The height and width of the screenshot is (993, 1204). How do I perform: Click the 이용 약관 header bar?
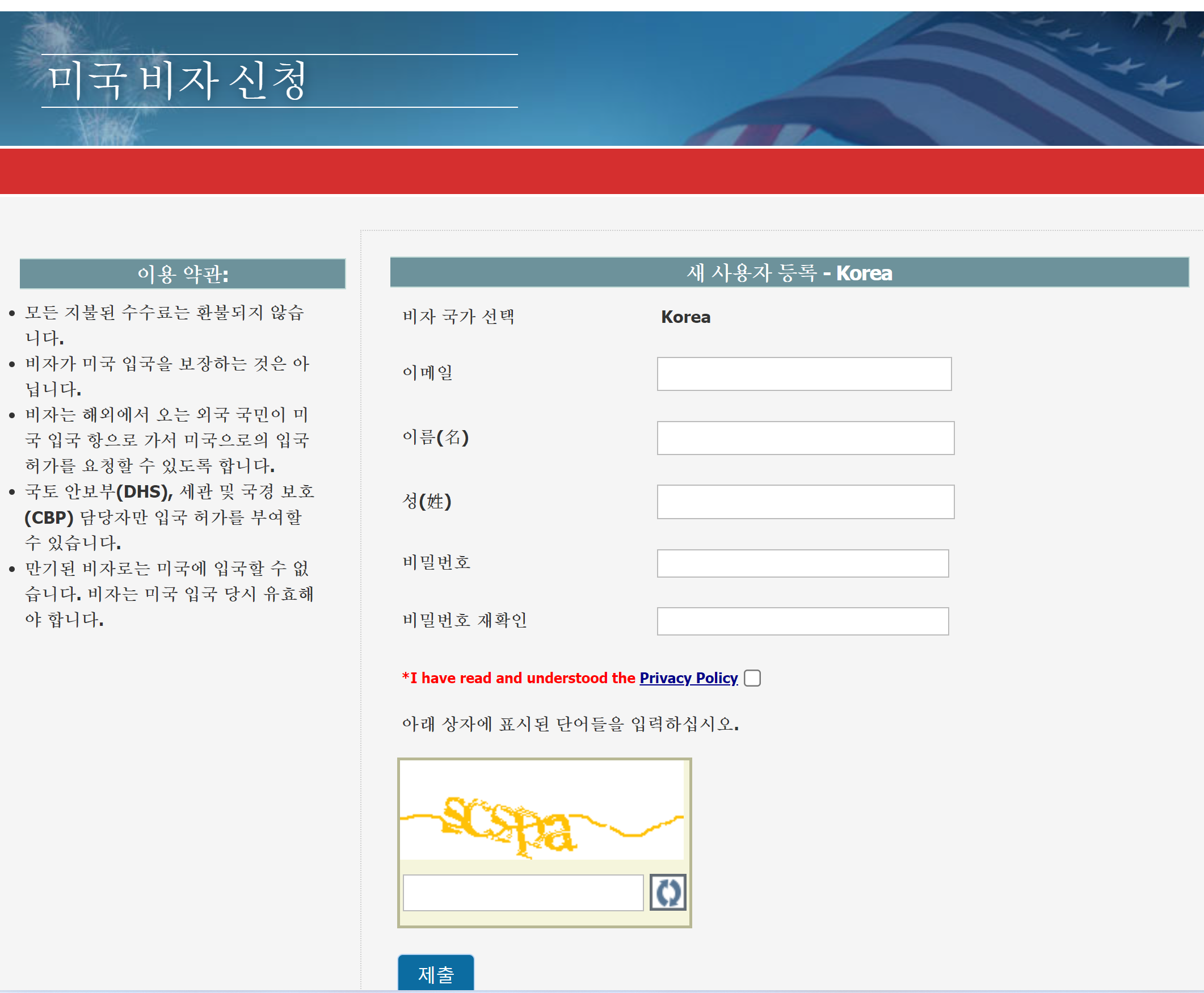tap(183, 274)
